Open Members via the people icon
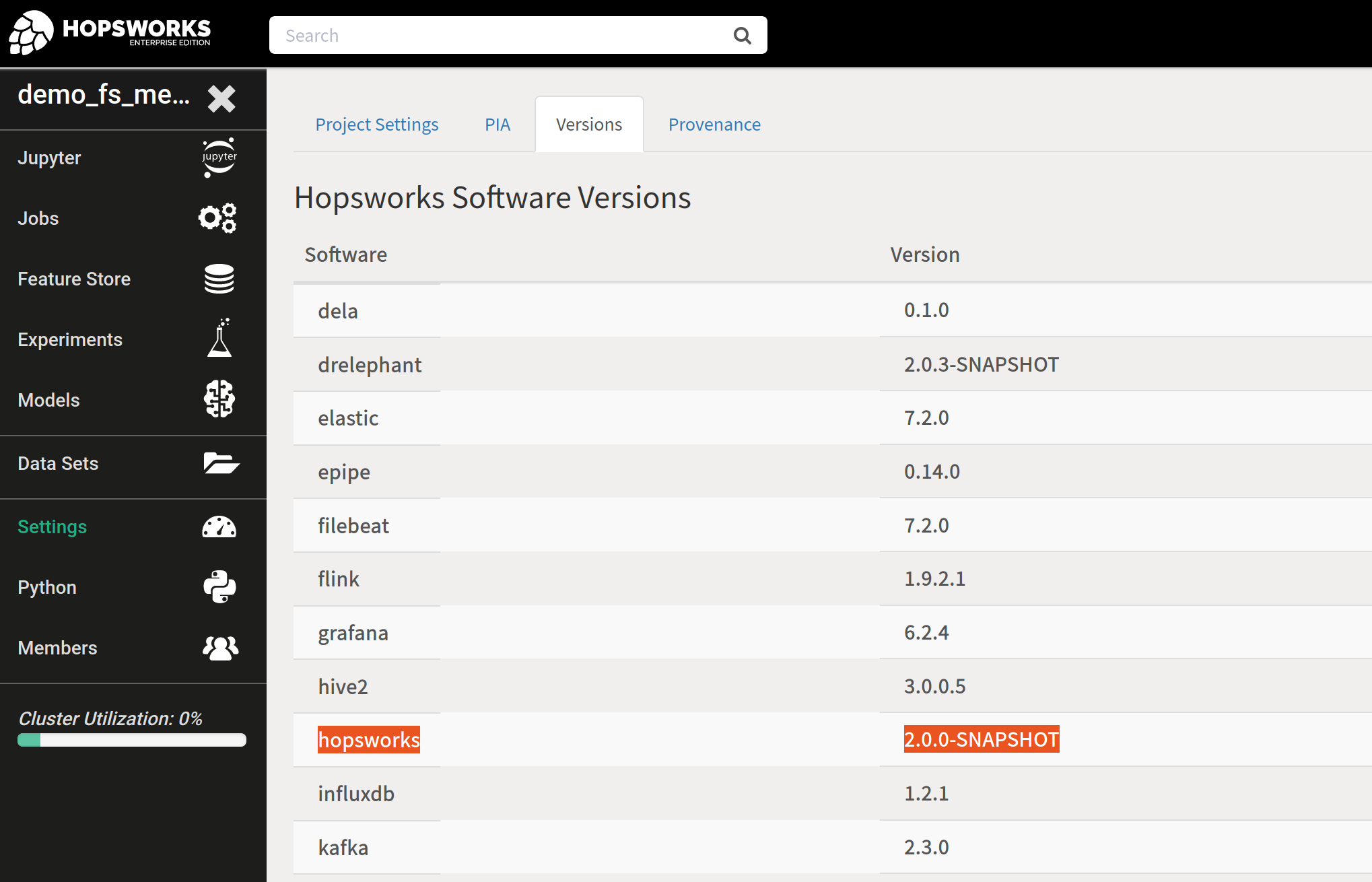The width and height of the screenshot is (1372, 882). 220,648
